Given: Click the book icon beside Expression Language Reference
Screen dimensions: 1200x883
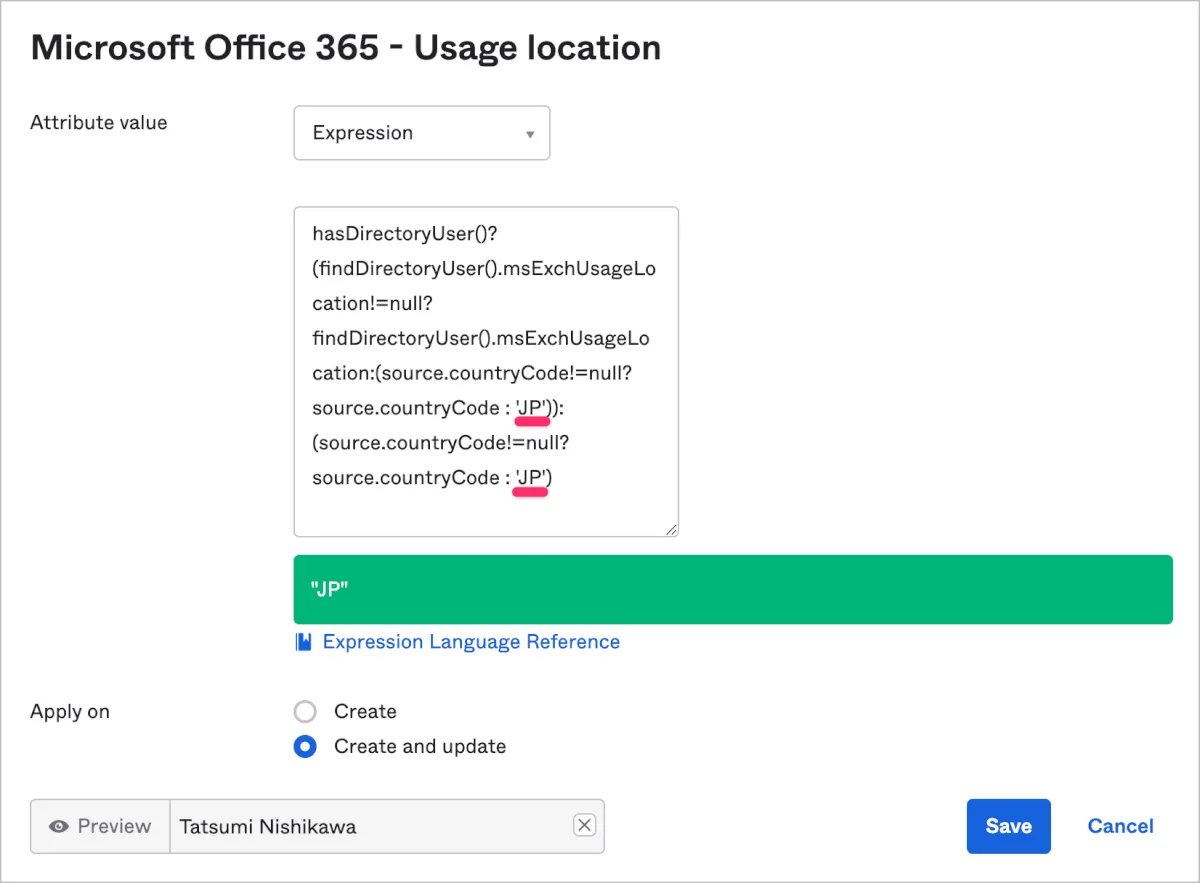Looking at the screenshot, I should click(x=303, y=642).
